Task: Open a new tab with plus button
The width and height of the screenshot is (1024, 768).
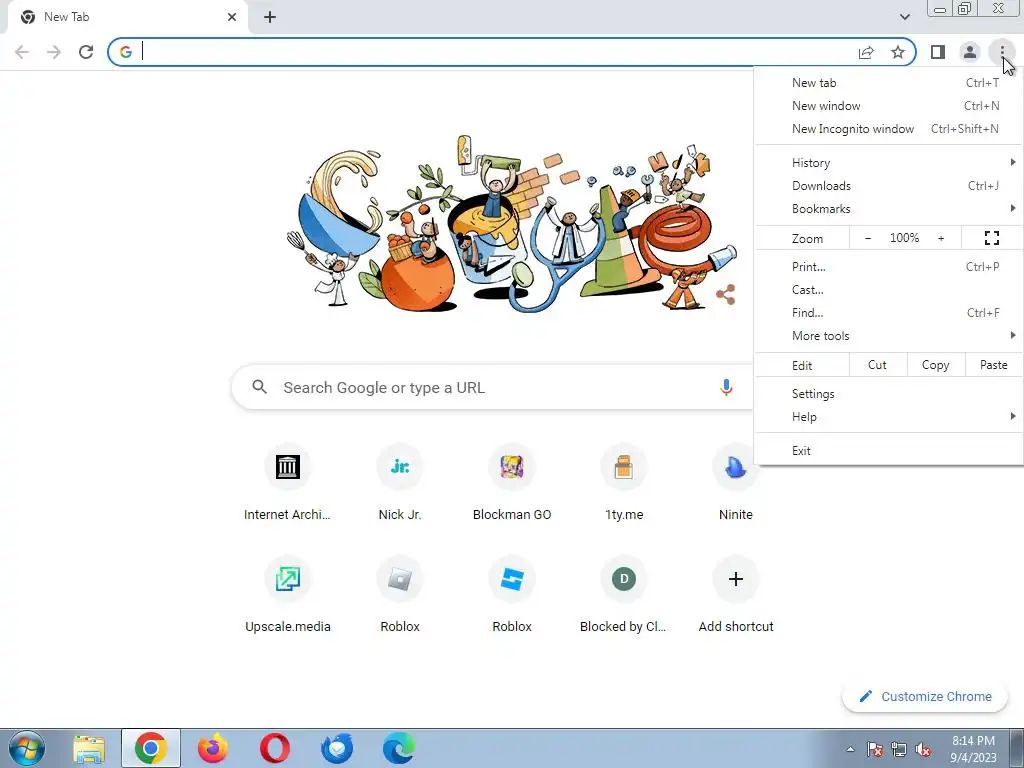Action: tap(270, 17)
